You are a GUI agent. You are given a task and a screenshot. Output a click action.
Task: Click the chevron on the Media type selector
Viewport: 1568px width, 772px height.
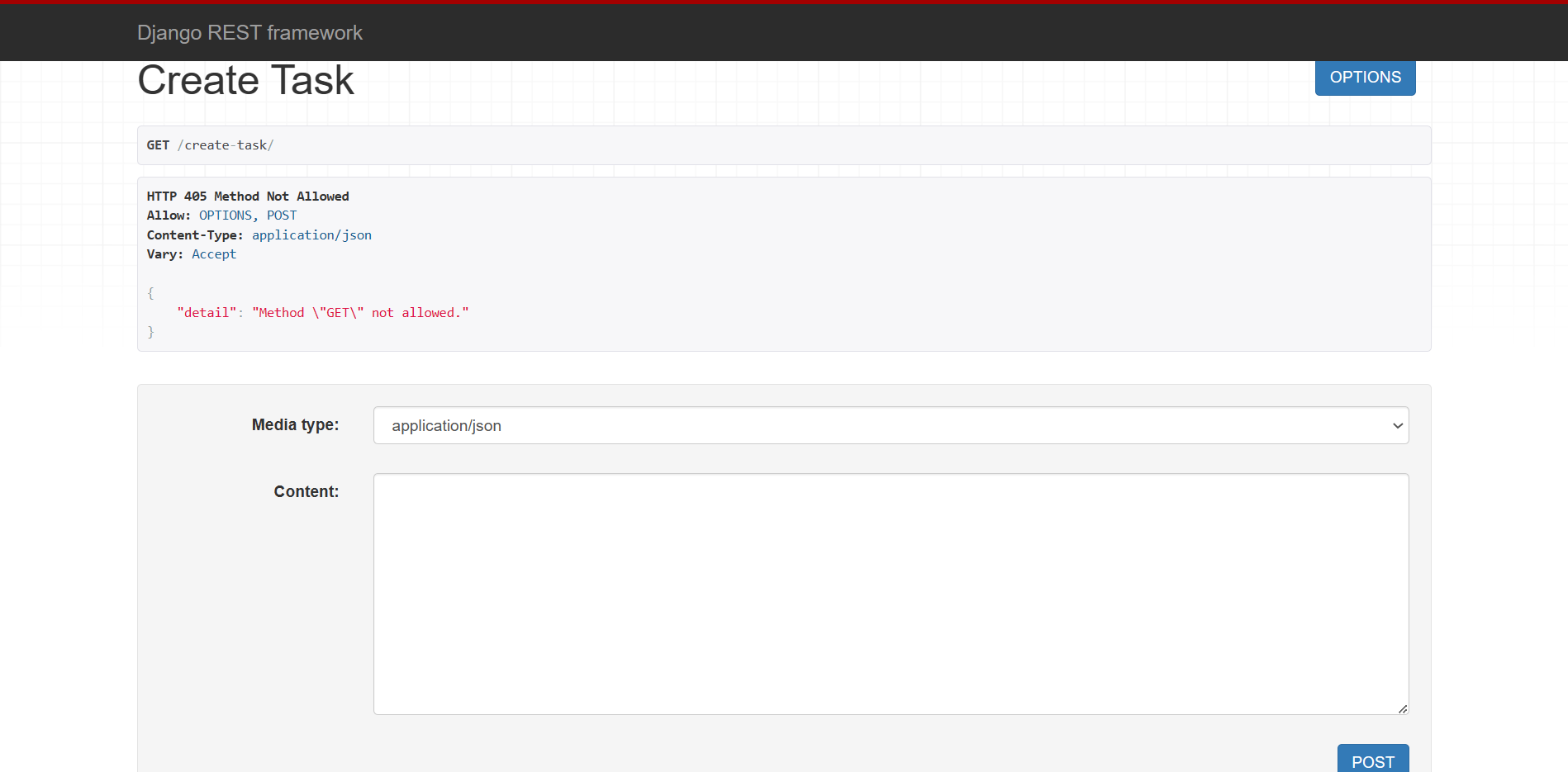tap(1397, 425)
